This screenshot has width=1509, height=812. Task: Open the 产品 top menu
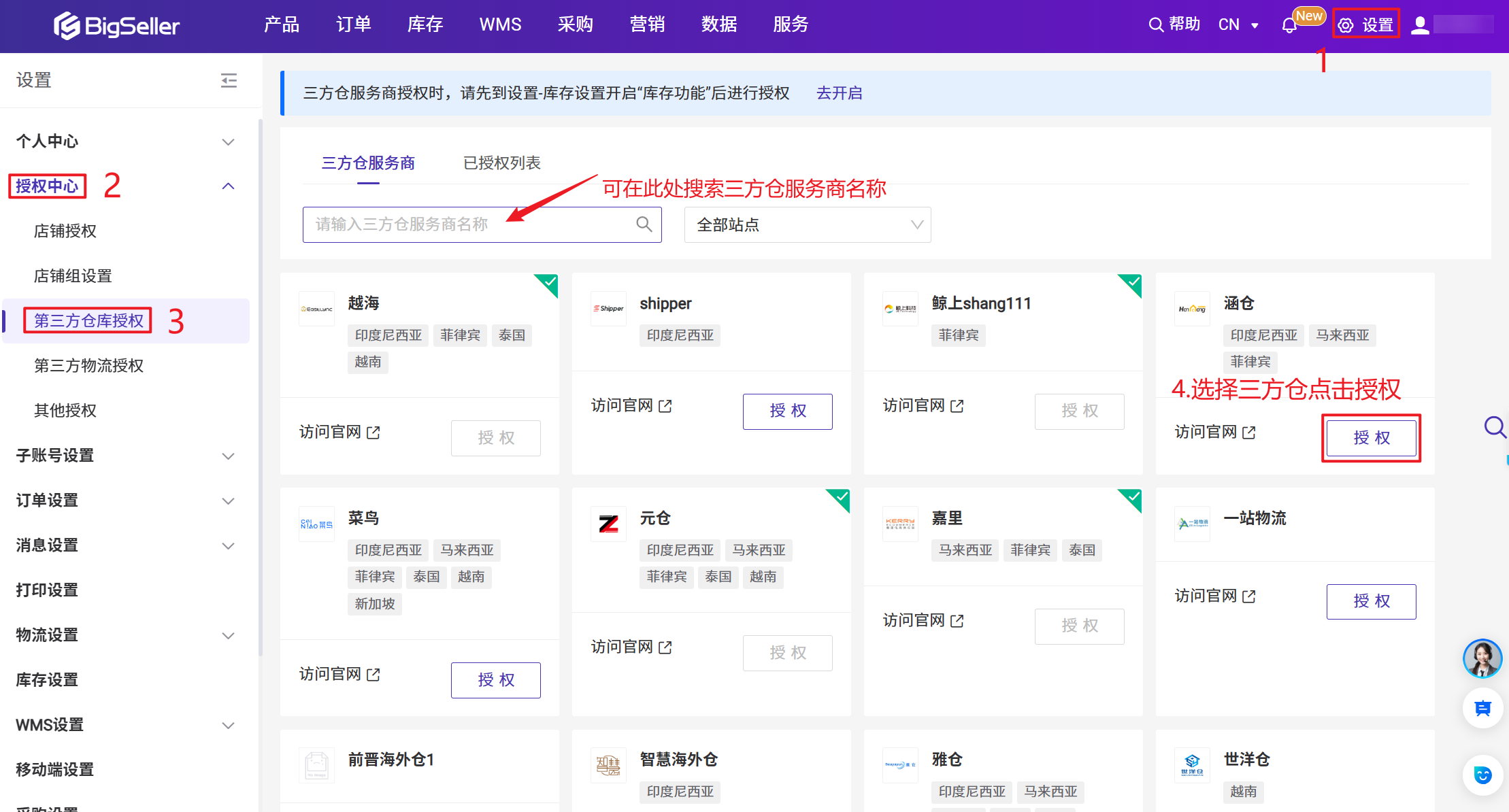282,25
